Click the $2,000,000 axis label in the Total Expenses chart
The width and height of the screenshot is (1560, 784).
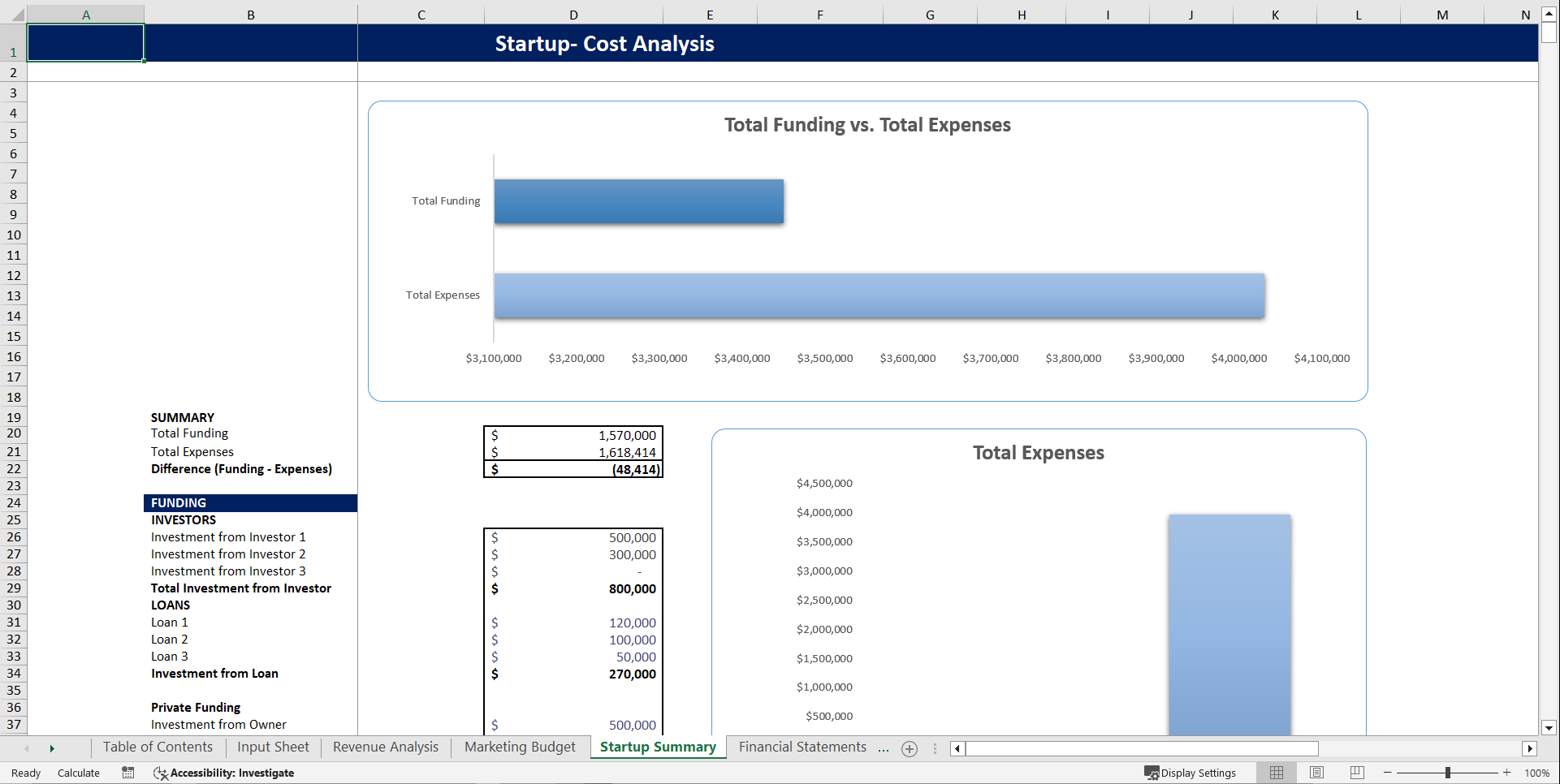[x=824, y=629]
